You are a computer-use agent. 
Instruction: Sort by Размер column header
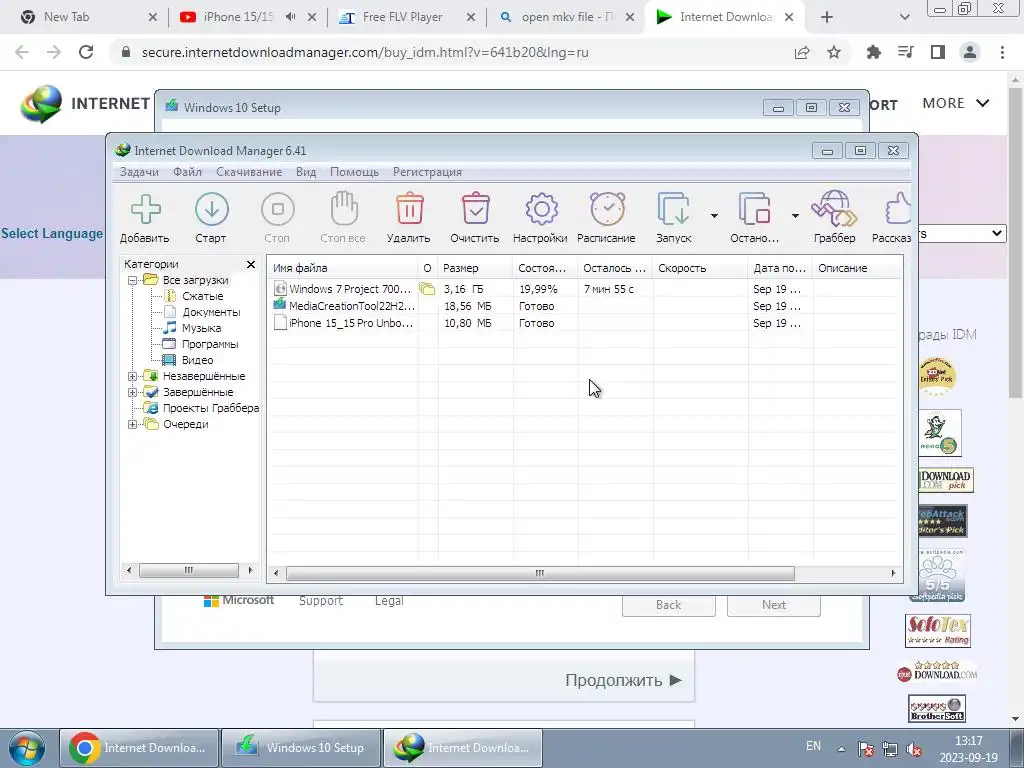click(x=475, y=268)
